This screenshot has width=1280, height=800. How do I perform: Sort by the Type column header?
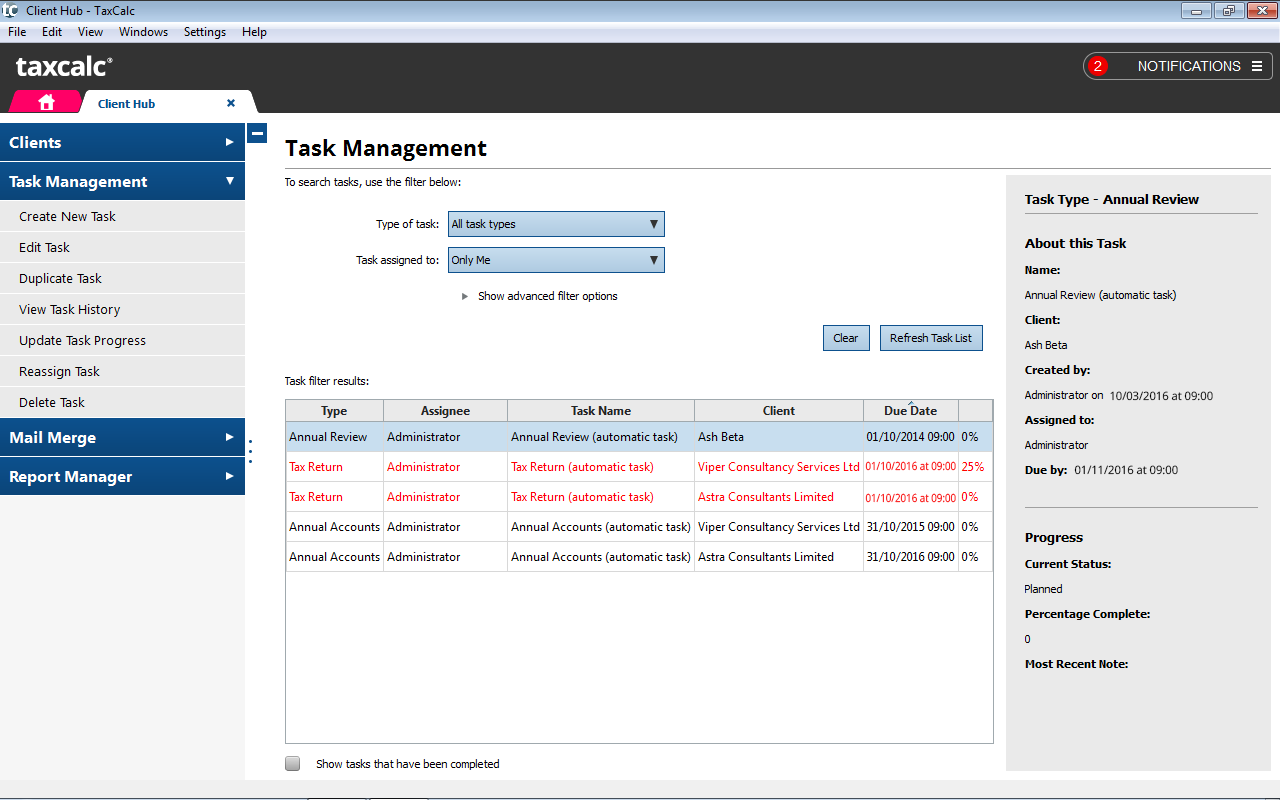[334, 411]
